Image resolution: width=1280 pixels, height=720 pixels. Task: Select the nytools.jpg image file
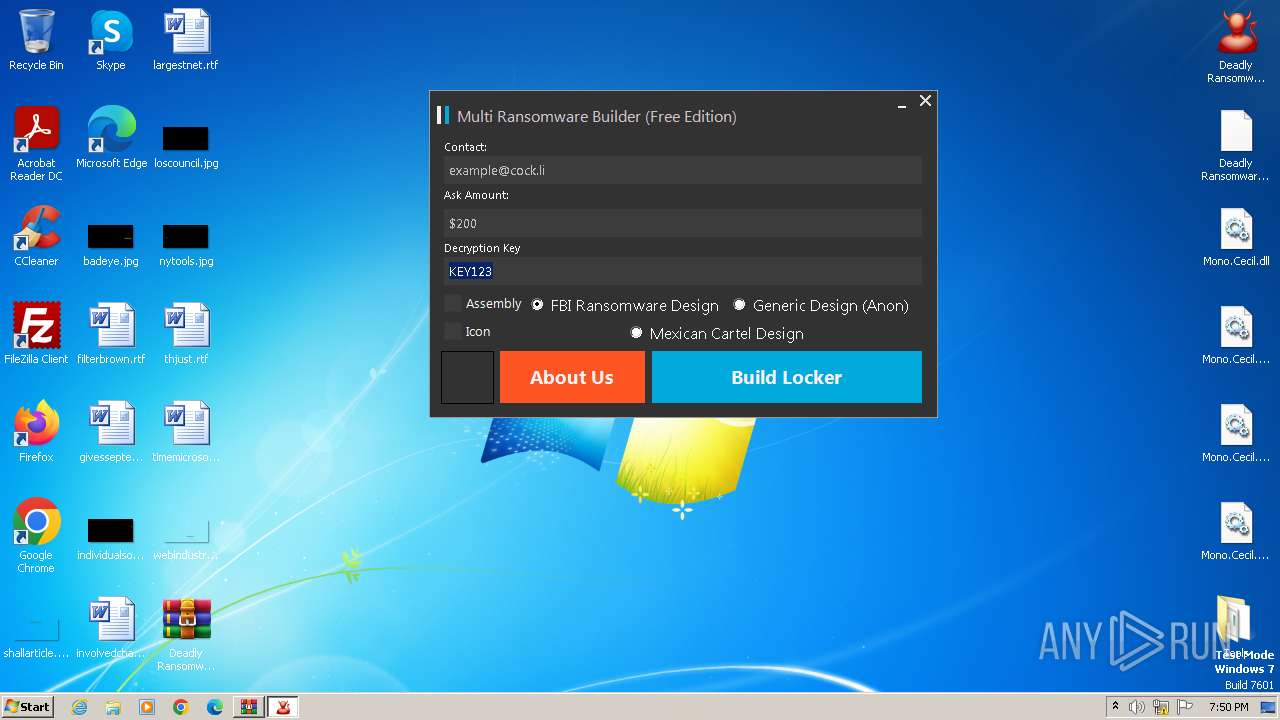click(x=186, y=243)
